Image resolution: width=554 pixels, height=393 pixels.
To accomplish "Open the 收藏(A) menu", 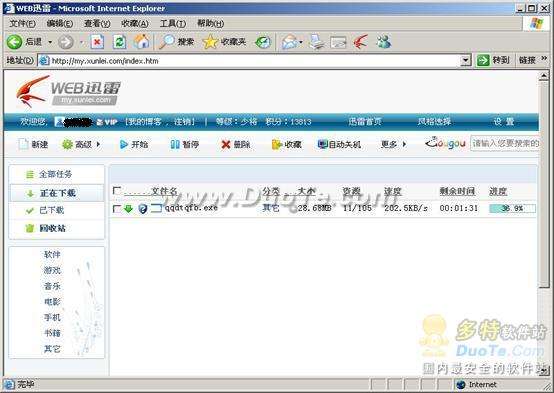I will 135,24.
